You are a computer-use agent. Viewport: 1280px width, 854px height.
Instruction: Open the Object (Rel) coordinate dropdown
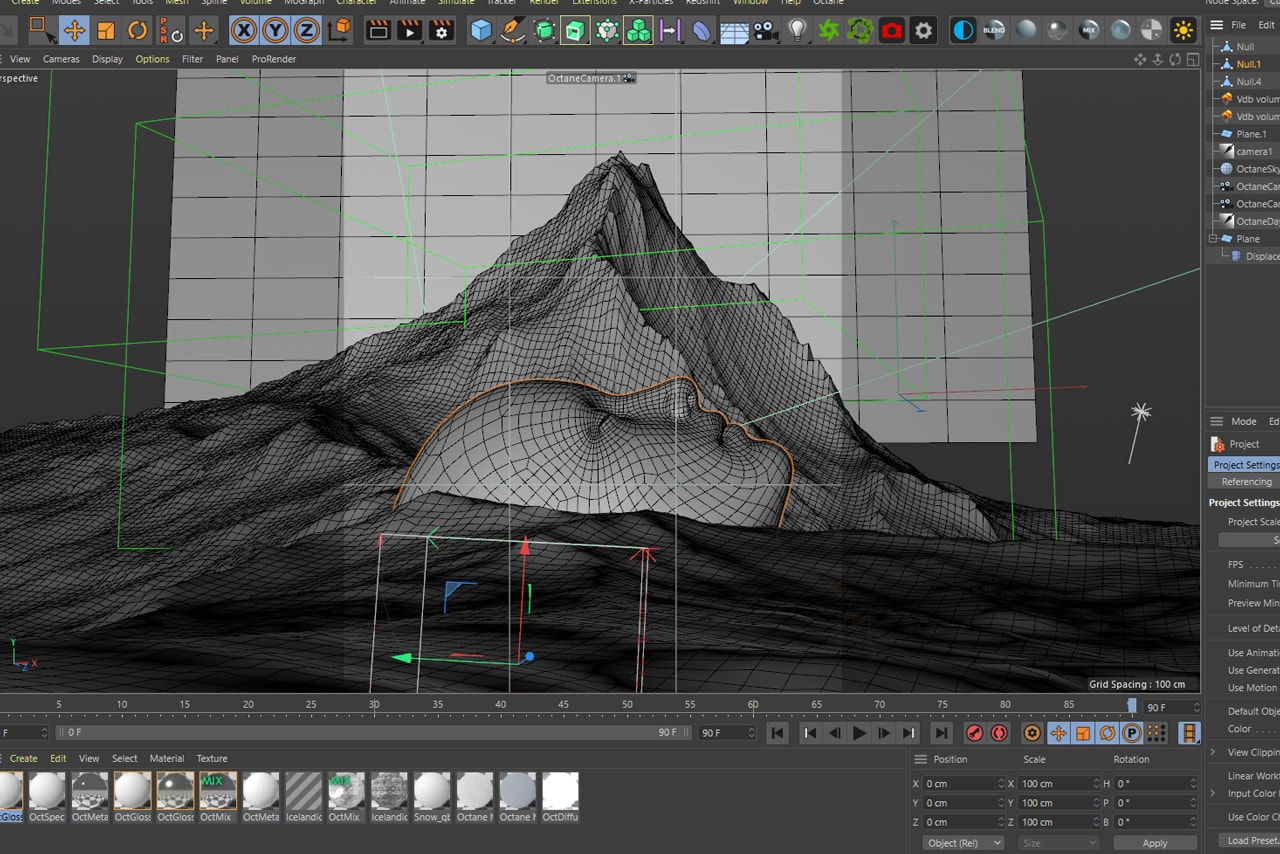tap(962, 843)
